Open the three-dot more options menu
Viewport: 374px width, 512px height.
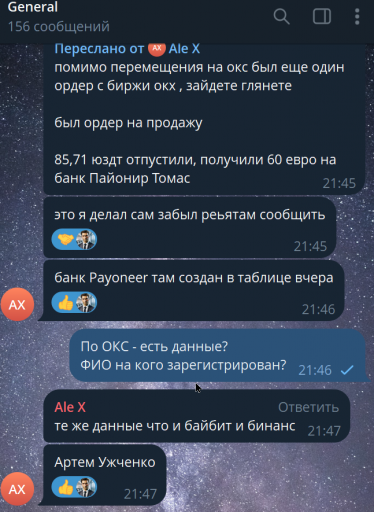[x=357, y=16]
